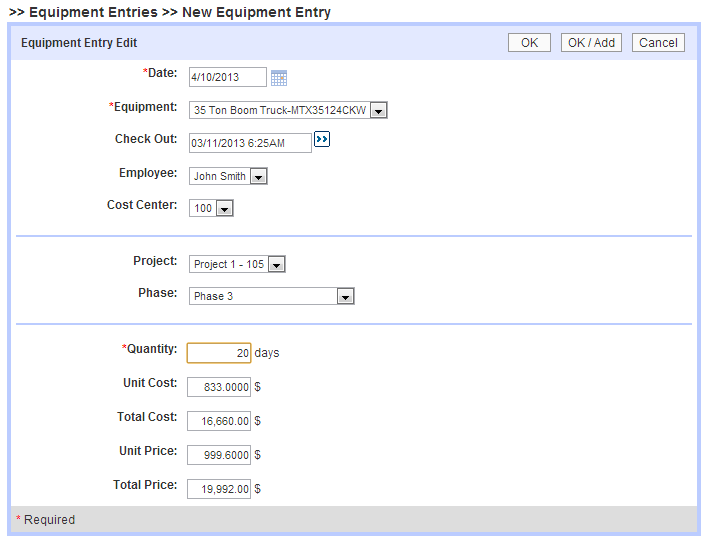Click the Check Out arrow icon
The height and width of the screenshot is (541, 708).
pyautogui.click(x=321, y=141)
